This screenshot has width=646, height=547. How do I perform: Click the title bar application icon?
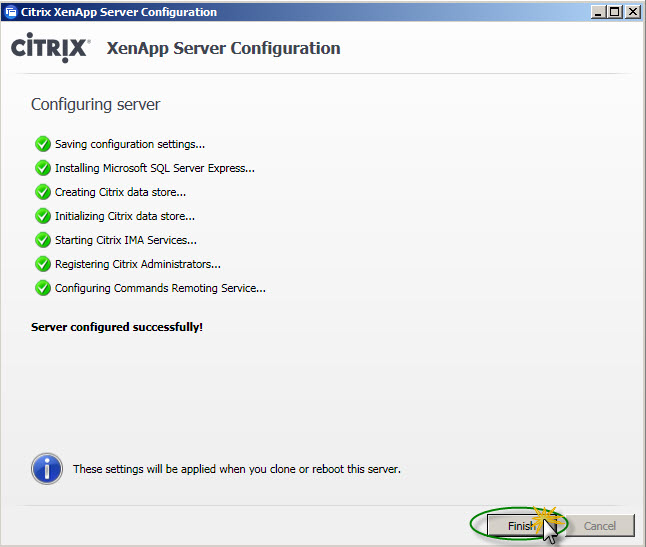(x=11, y=12)
